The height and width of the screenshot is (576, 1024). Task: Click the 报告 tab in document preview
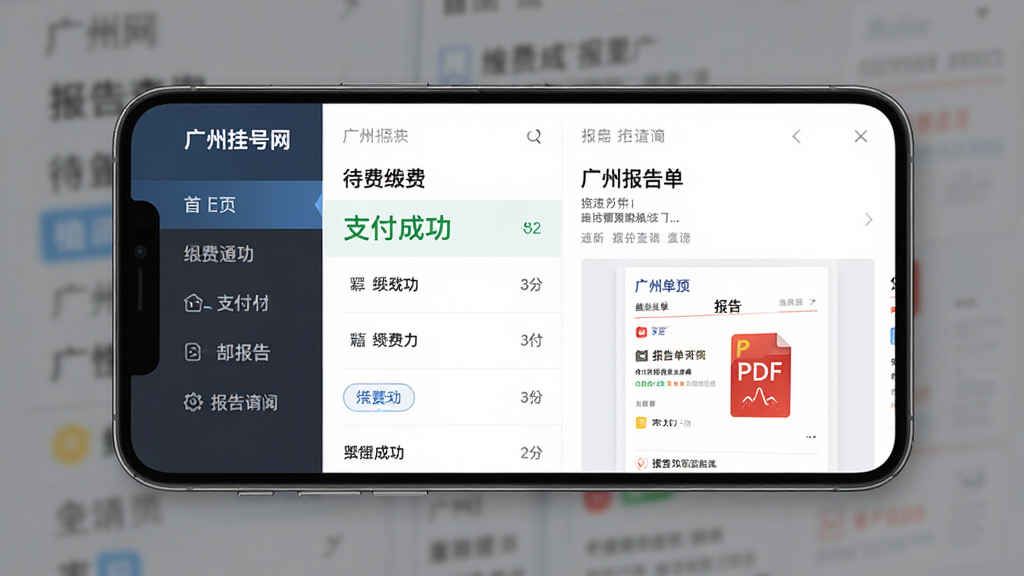[x=728, y=306]
